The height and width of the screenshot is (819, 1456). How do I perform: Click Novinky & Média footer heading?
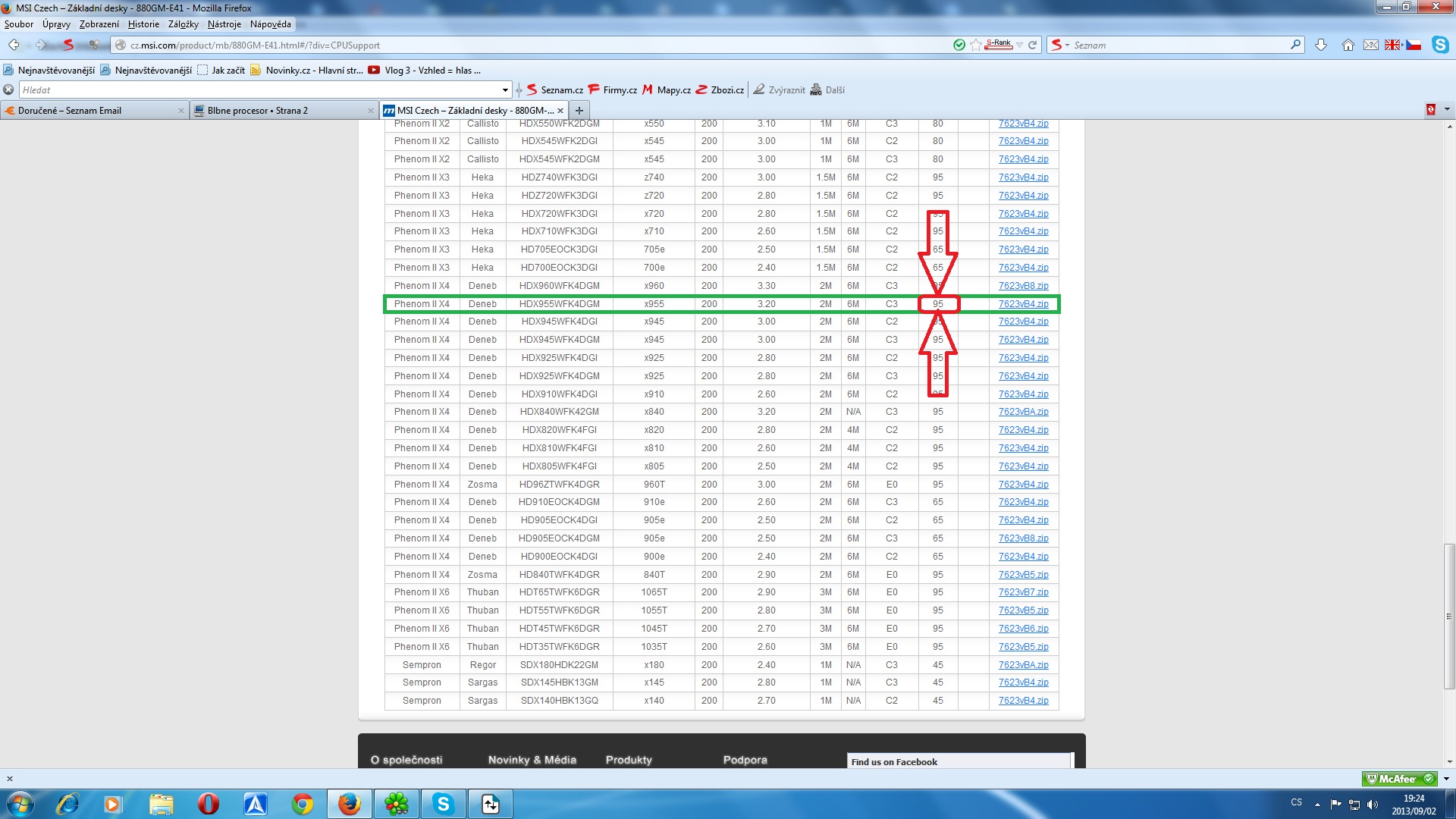(x=532, y=760)
